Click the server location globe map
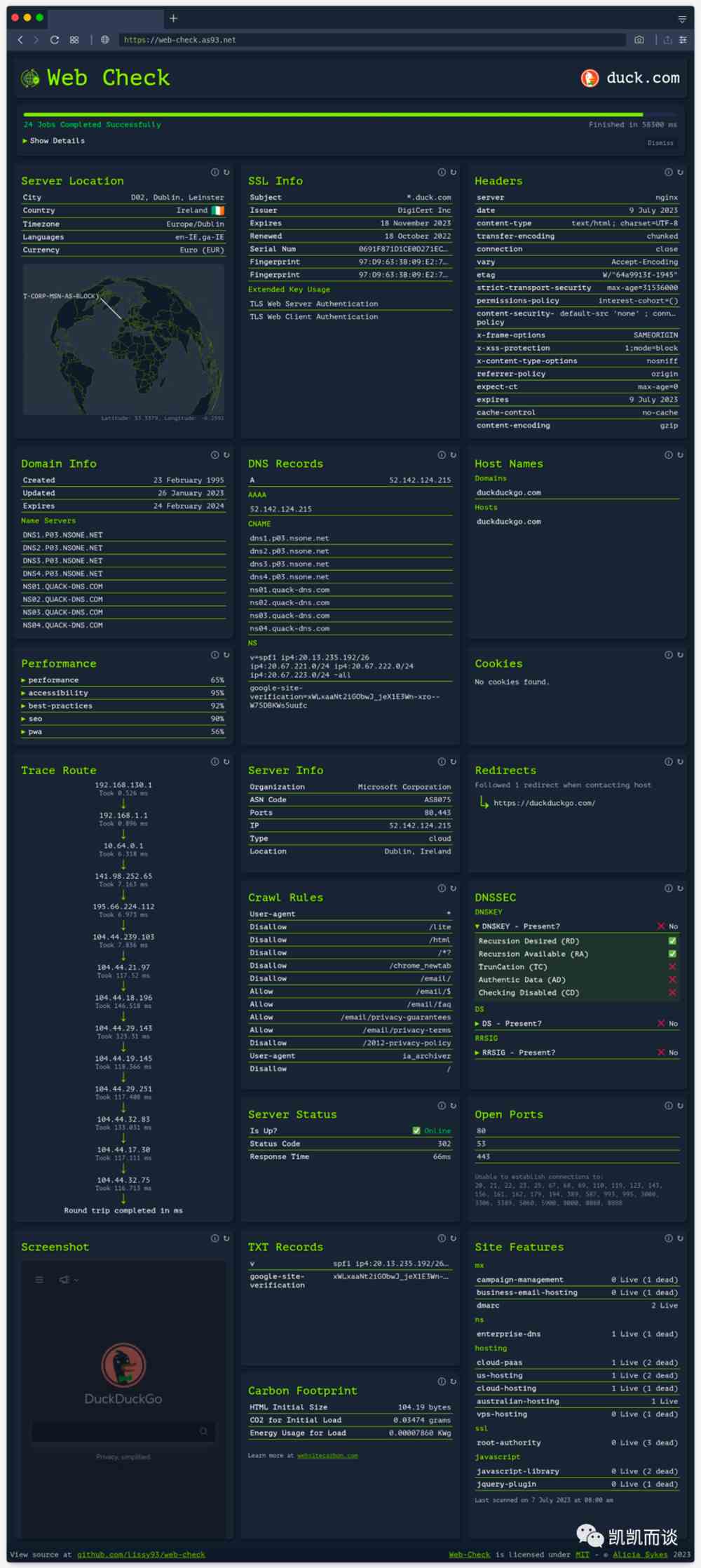The width and height of the screenshot is (701, 1568). (x=124, y=340)
